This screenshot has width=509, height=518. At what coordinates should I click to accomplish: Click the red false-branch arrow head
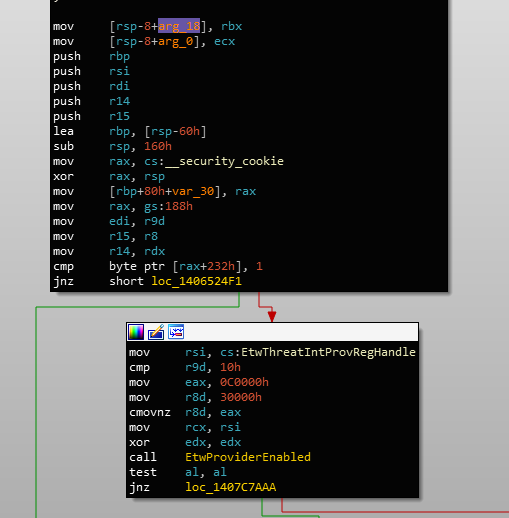[272, 316]
